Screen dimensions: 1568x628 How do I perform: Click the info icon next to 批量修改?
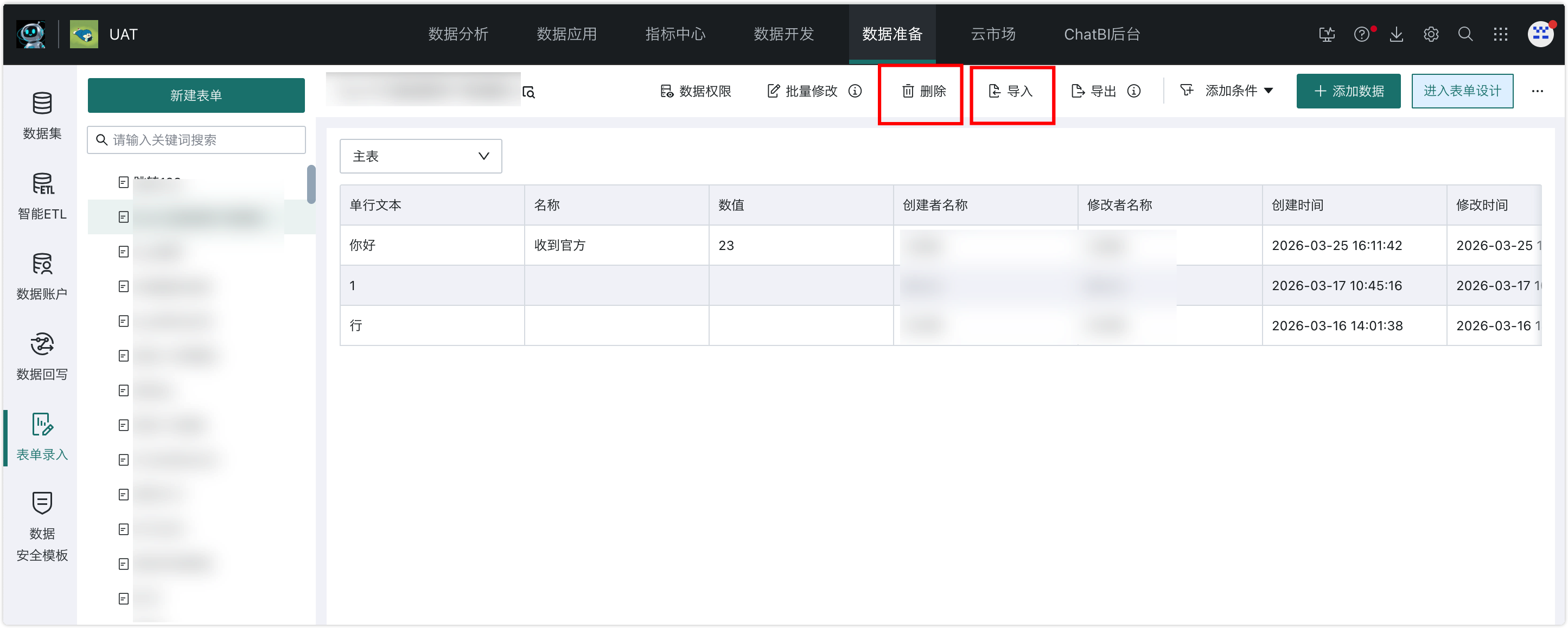coord(855,91)
